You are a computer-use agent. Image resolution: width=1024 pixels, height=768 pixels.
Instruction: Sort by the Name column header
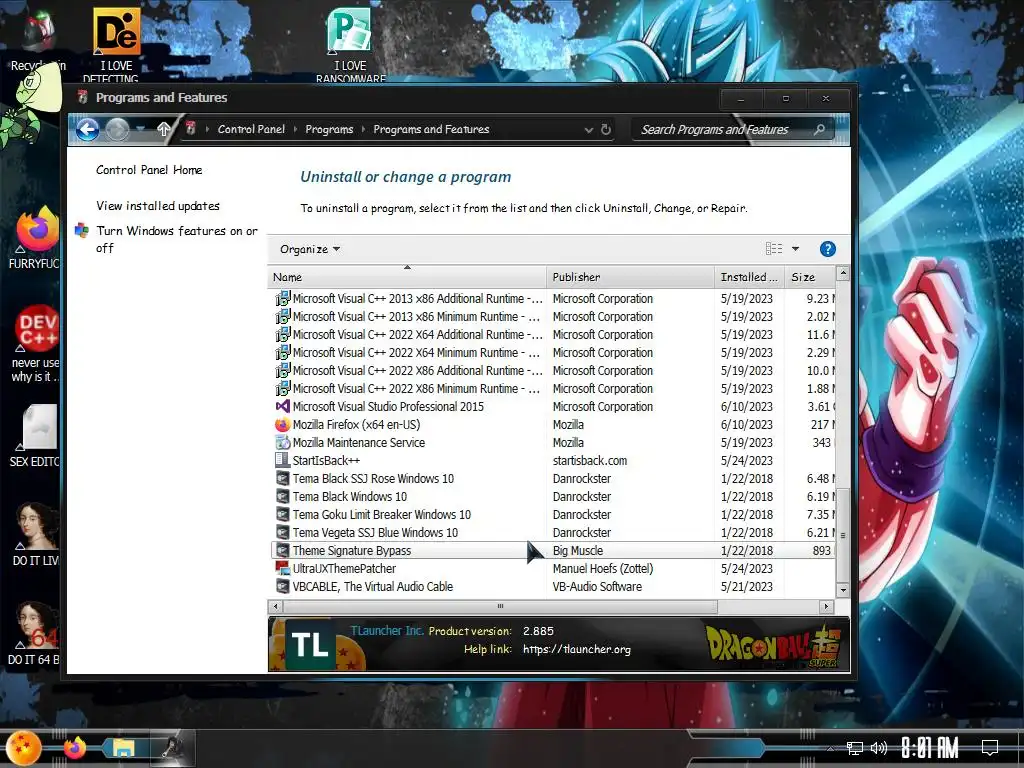tap(407, 277)
